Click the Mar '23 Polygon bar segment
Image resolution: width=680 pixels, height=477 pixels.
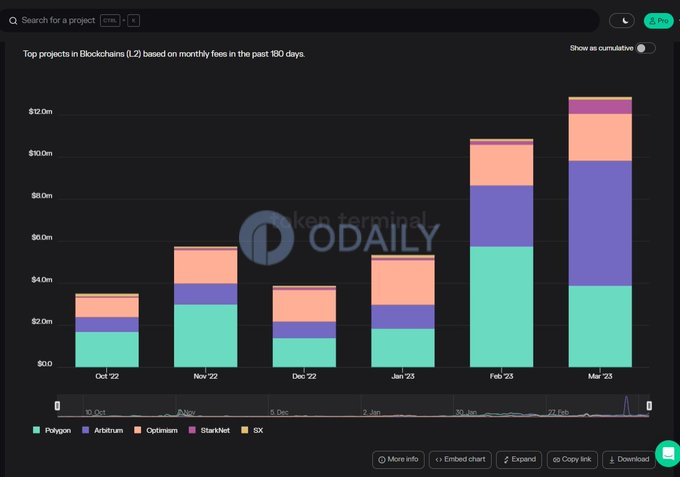[x=600, y=326]
